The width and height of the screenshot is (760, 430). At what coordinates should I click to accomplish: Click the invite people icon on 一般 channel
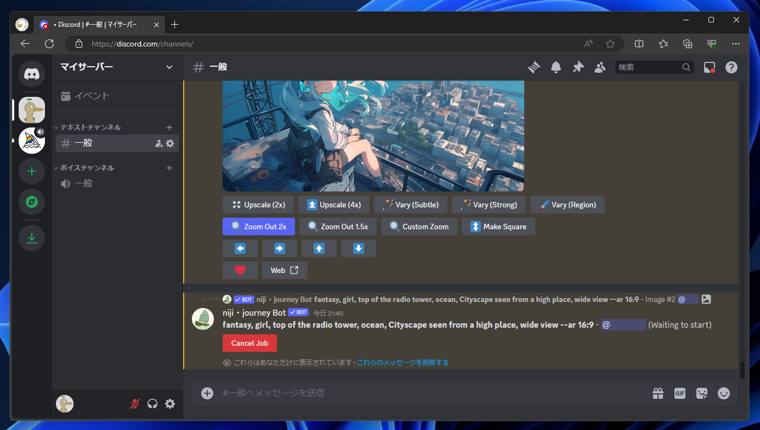coord(158,143)
